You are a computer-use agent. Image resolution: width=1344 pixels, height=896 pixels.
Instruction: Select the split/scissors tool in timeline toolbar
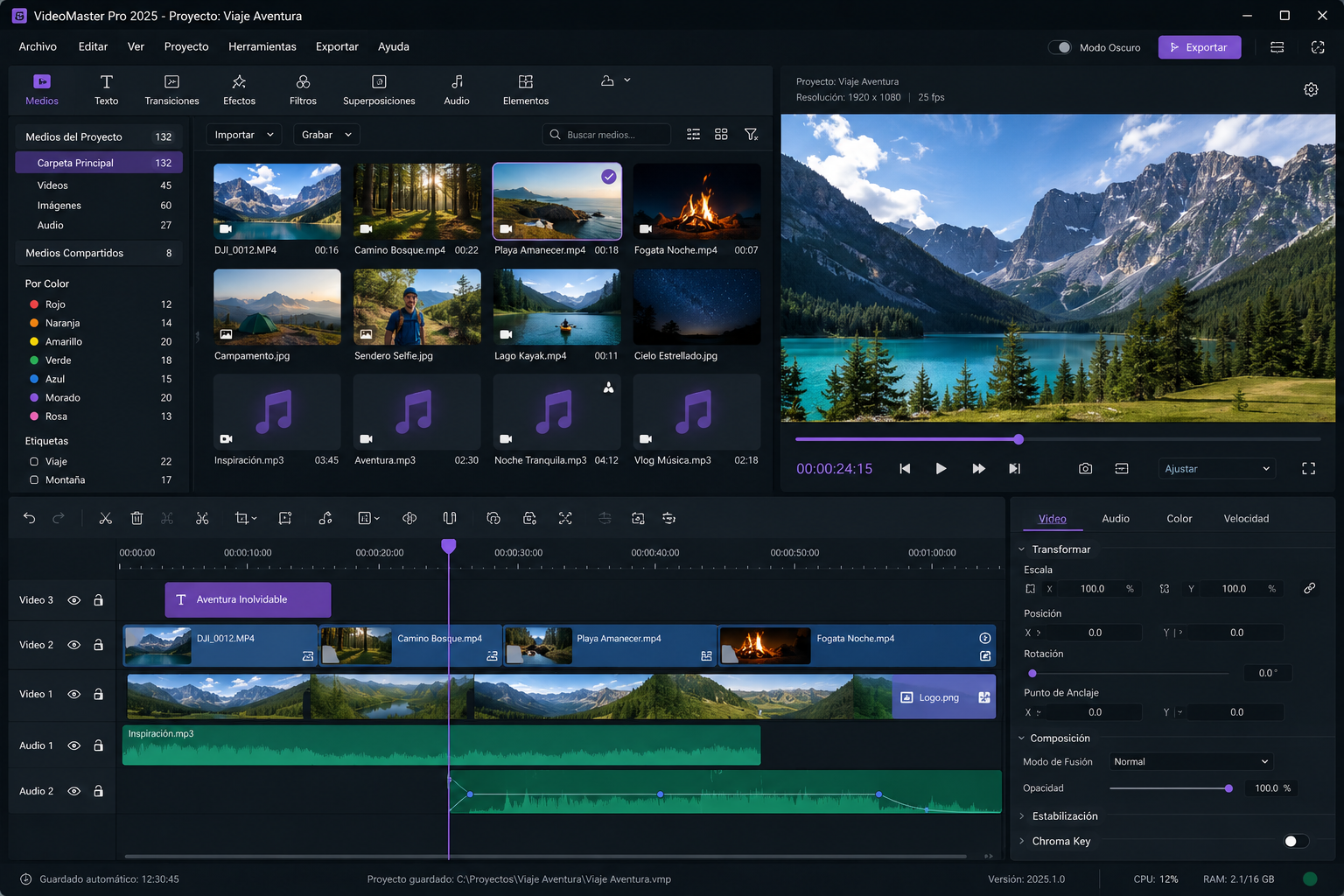click(x=105, y=518)
